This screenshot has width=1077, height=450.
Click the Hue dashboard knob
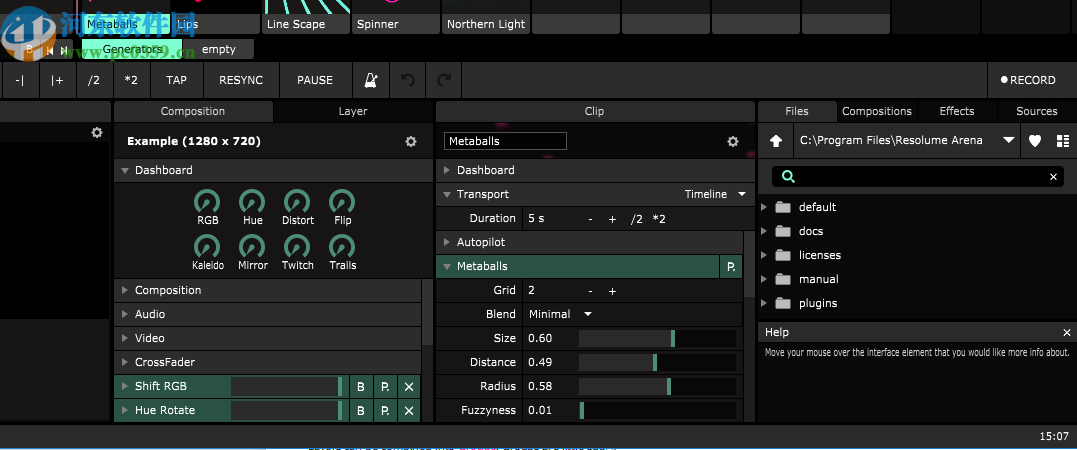(x=252, y=201)
